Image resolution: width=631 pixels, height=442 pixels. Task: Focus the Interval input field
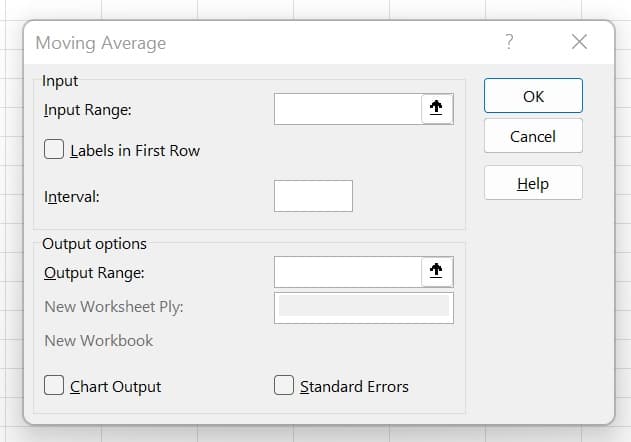click(x=313, y=196)
